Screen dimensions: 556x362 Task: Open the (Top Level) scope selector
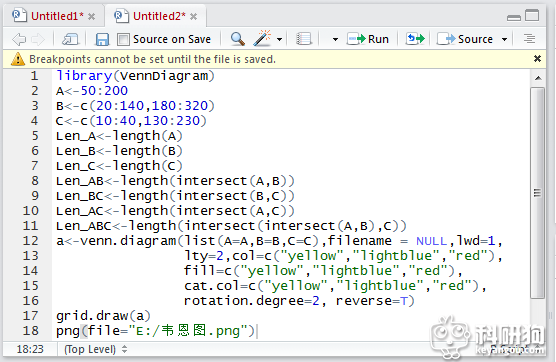tap(95, 349)
